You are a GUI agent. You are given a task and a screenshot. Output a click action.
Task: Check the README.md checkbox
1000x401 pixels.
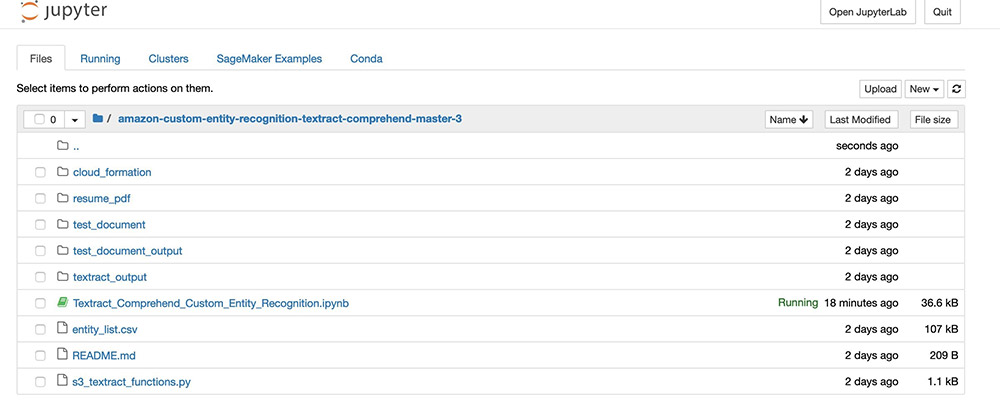click(x=40, y=355)
